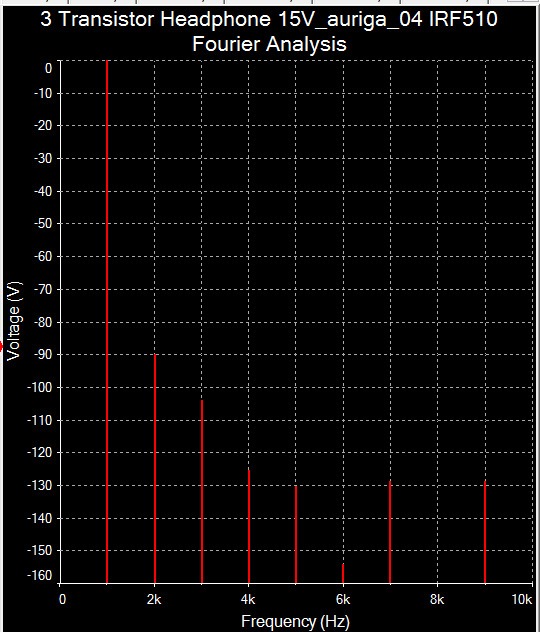Select the '-100' voltage axis tick label
The width and height of the screenshot is (540, 632).
tap(40, 387)
